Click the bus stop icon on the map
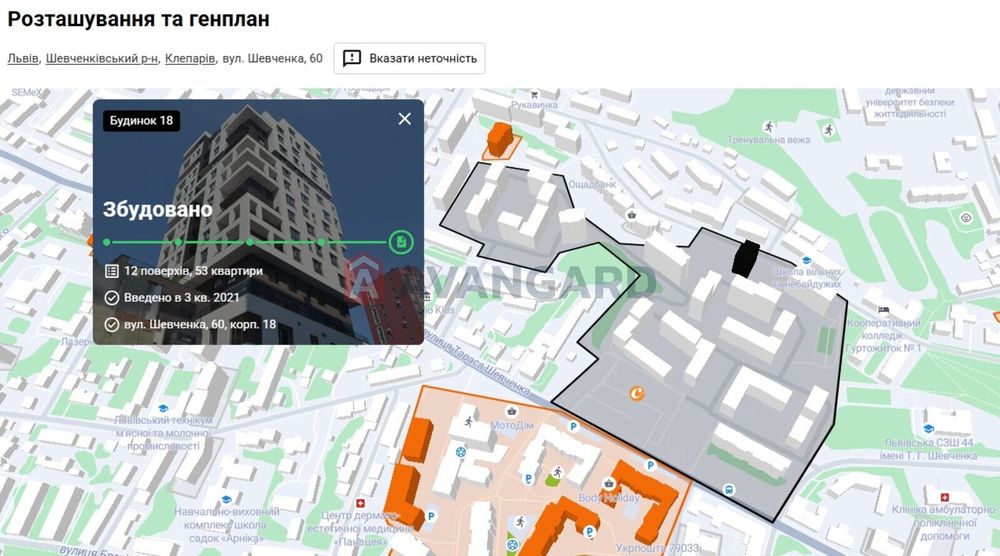The height and width of the screenshot is (556, 1000). pyautogui.click(x=729, y=490)
